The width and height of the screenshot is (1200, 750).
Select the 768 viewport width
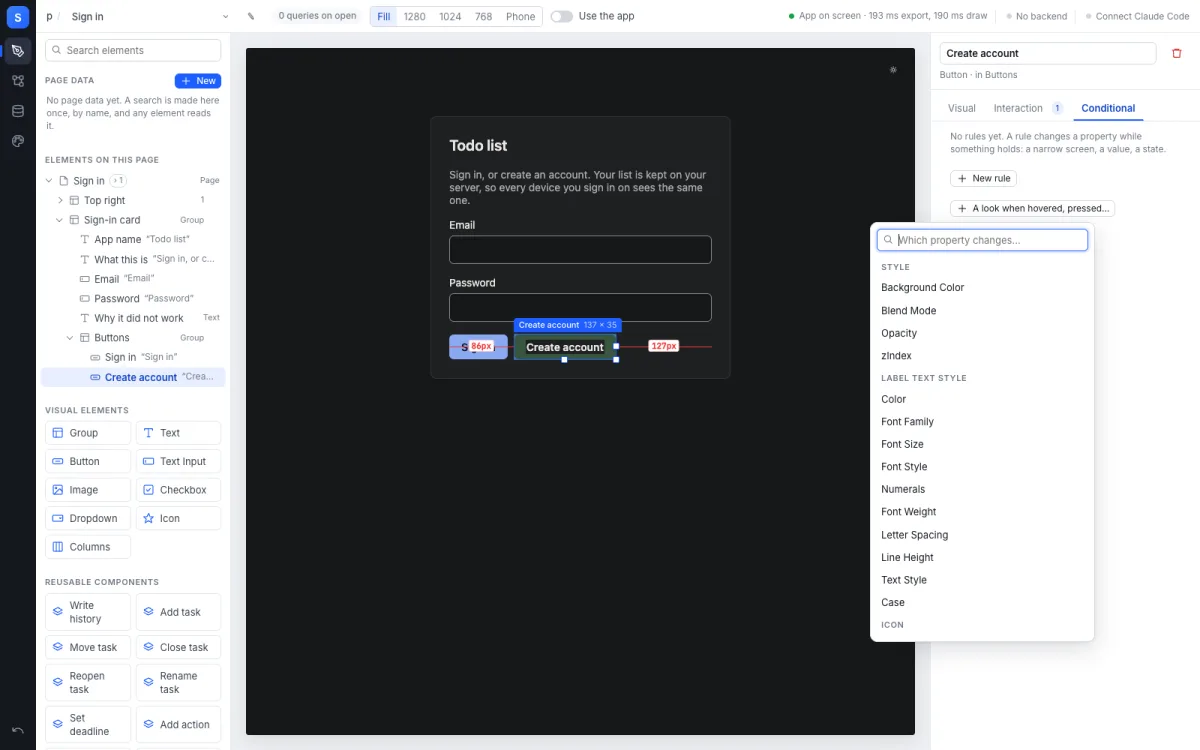point(483,16)
